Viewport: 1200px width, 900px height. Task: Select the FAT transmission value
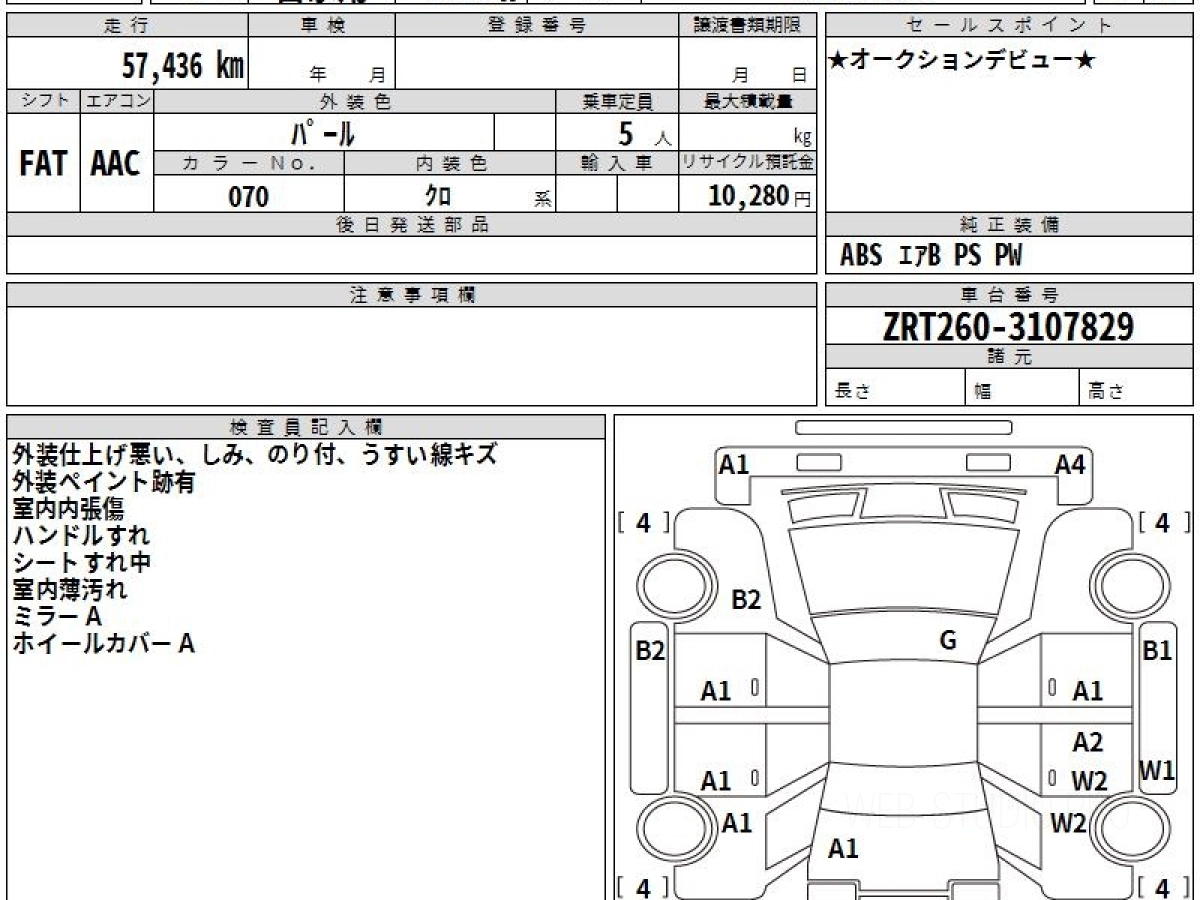[x=43, y=164]
